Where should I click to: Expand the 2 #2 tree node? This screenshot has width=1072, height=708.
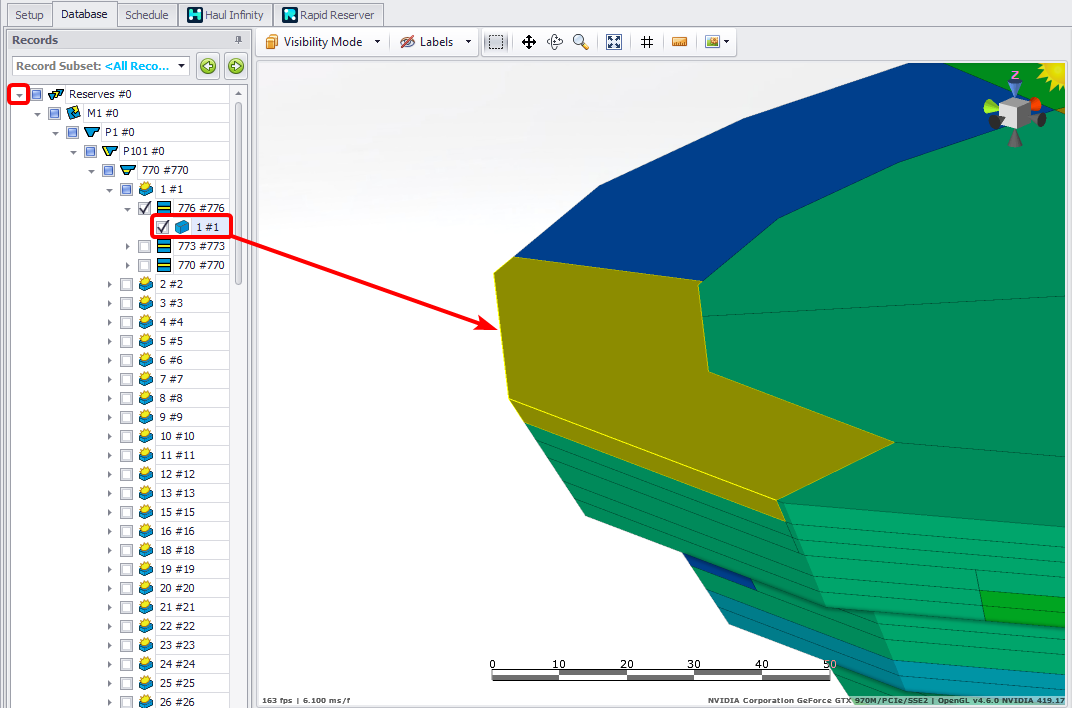point(110,284)
